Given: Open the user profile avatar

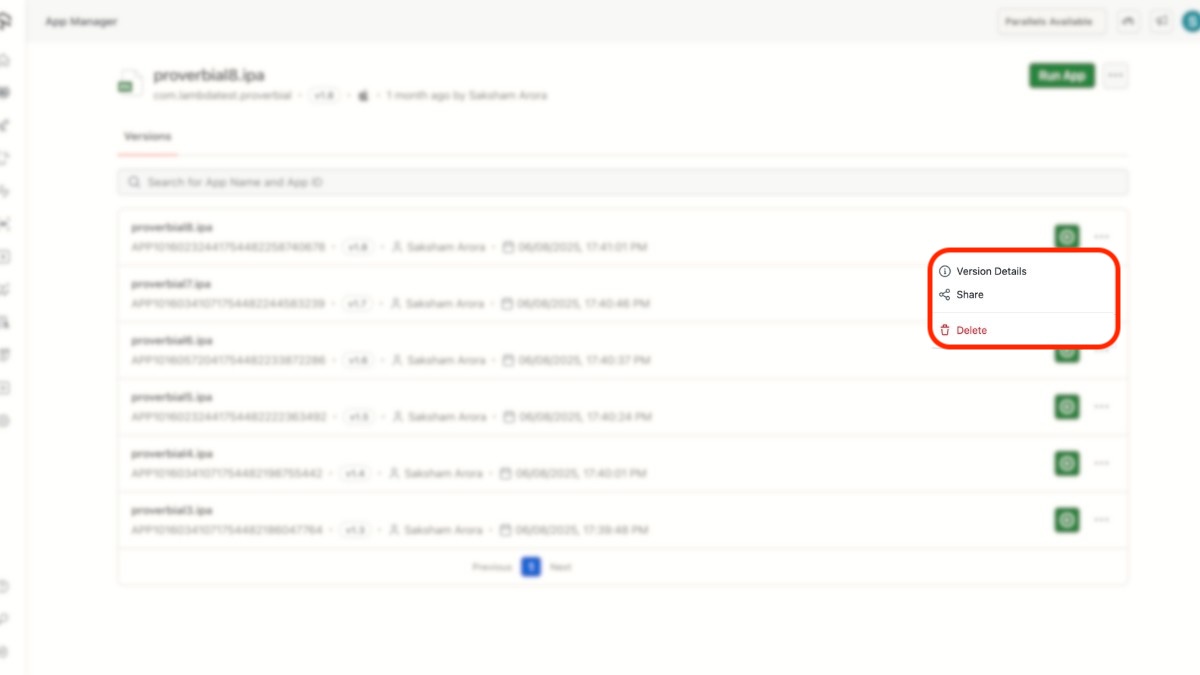Looking at the screenshot, I should click(x=1188, y=21).
